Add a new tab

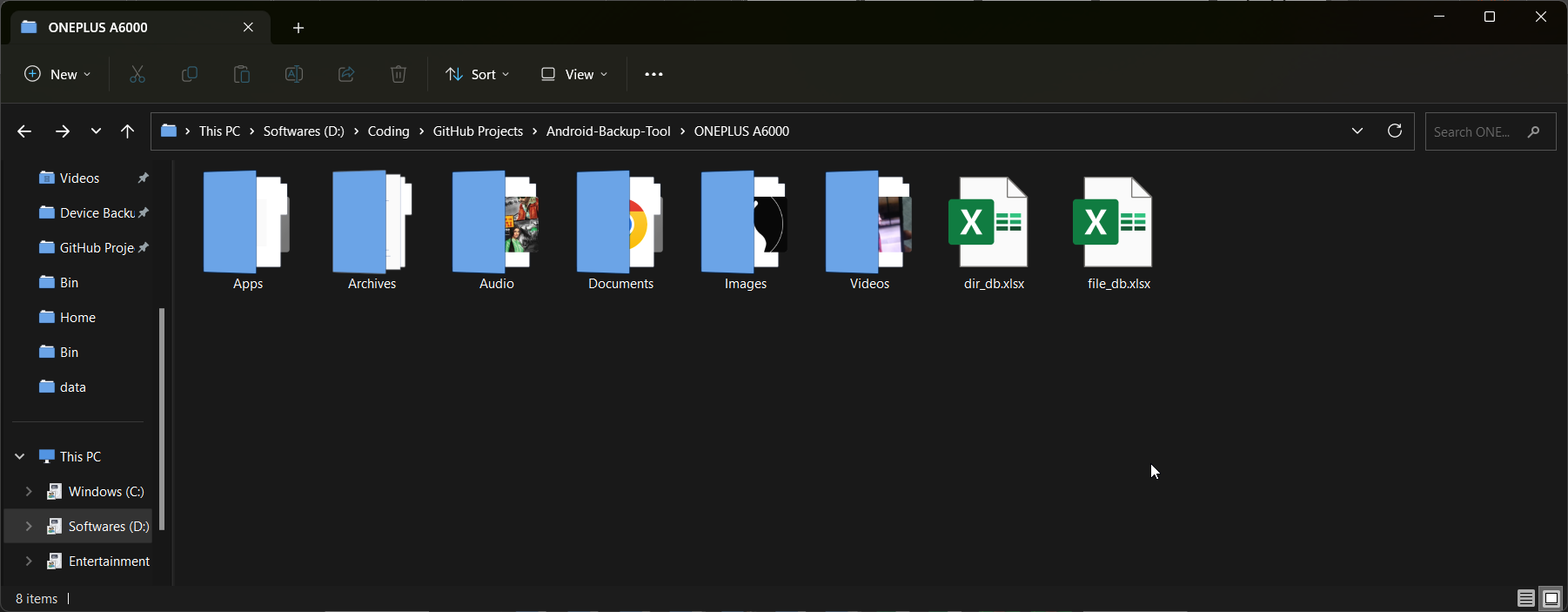point(298,28)
